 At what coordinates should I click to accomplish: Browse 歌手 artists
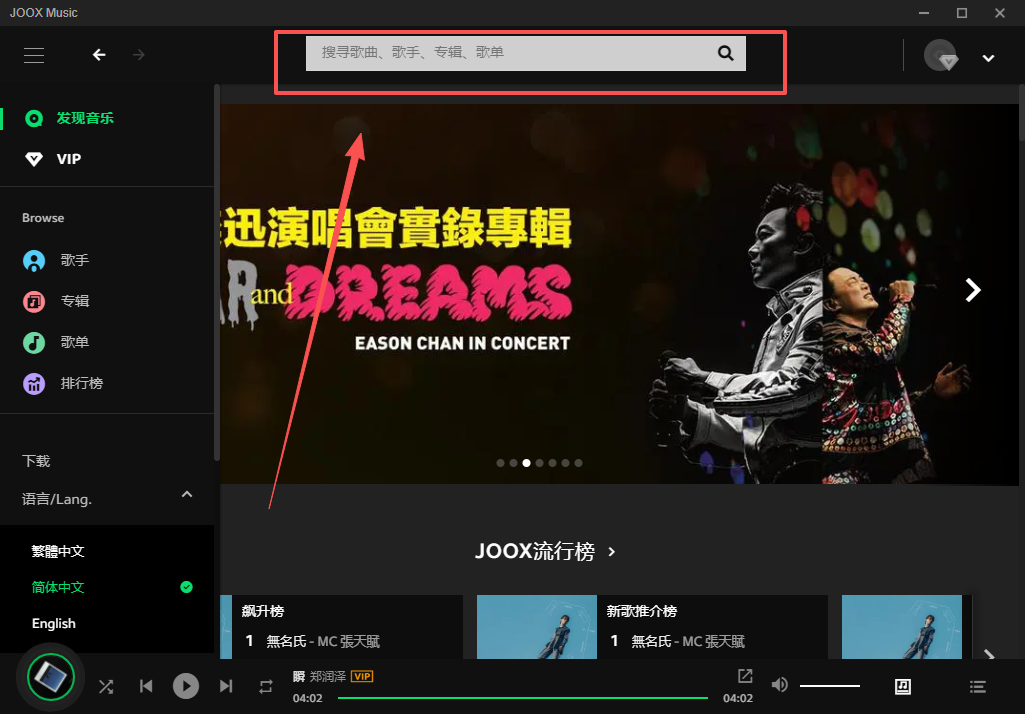coord(75,260)
